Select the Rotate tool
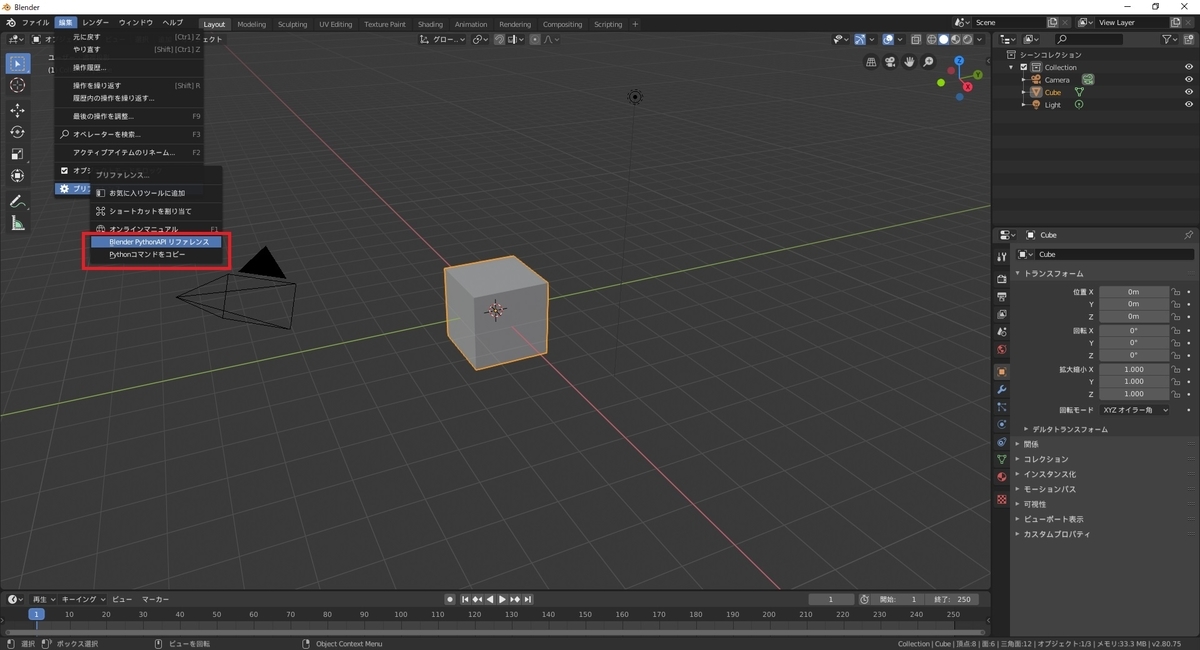The height and width of the screenshot is (650, 1200). (17, 132)
